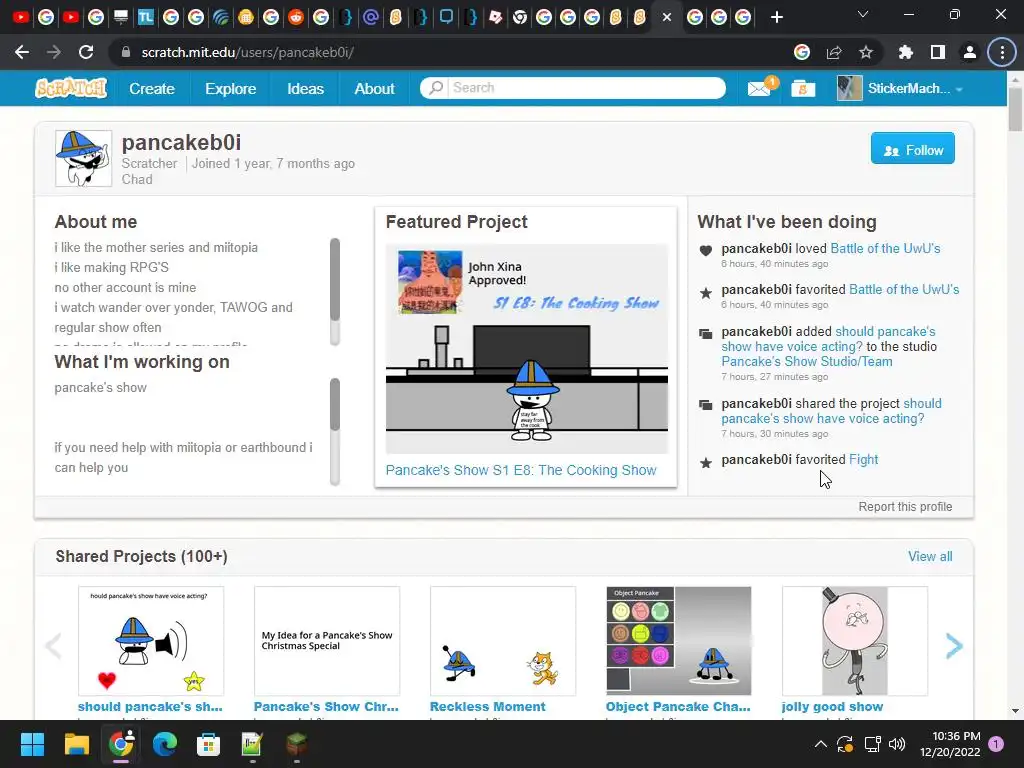
Task: Open the Explore page
Action: 231,88
